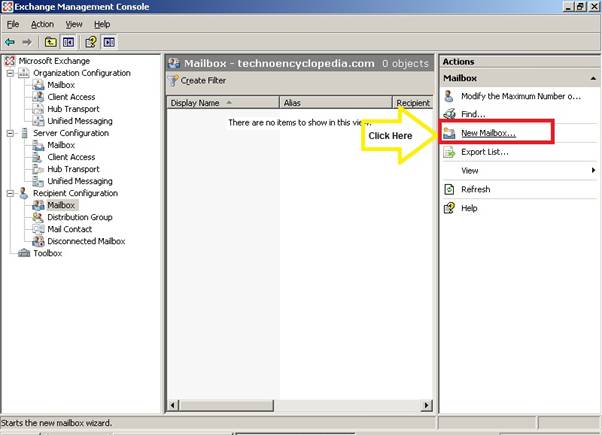Image resolution: width=602 pixels, height=435 pixels.
Task: Click the Recipient column header
Action: (x=413, y=103)
